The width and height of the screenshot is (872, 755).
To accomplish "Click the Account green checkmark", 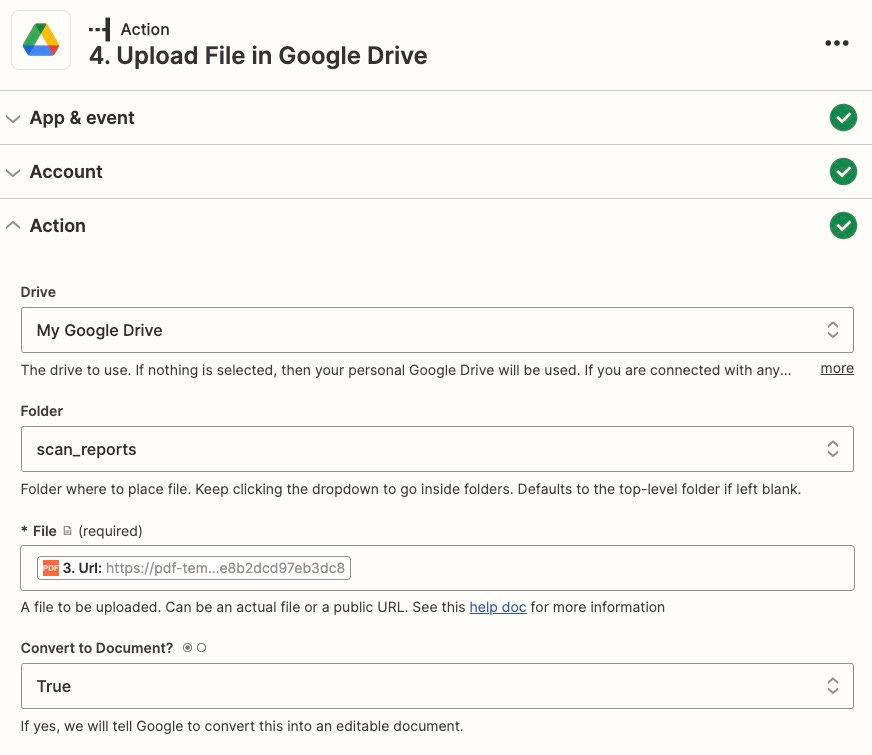I will point(843,171).
